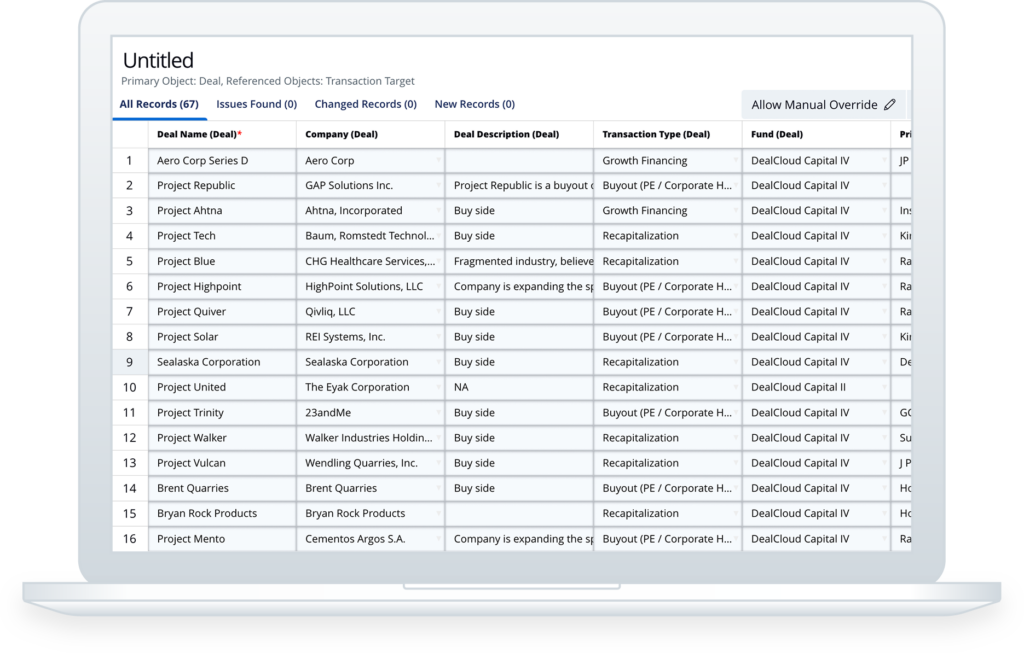The height and width of the screenshot is (653, 1024).
Task: Open the Company dropdown arrow for Project Quiver
Action: (438, 312)
